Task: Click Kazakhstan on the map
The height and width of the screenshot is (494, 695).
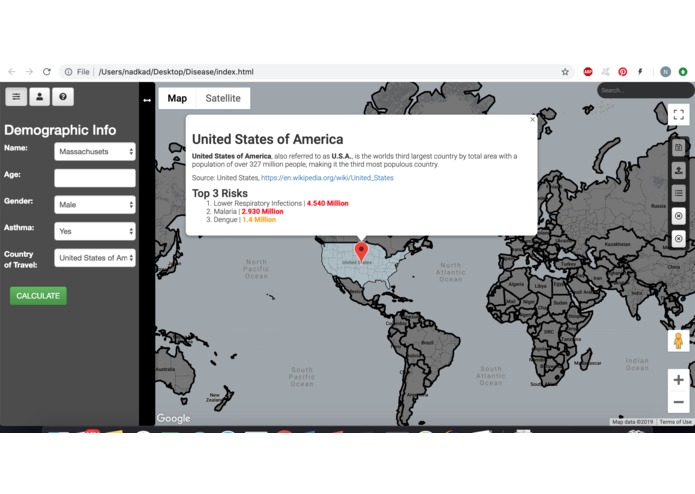Action: (x=617, y=244)
